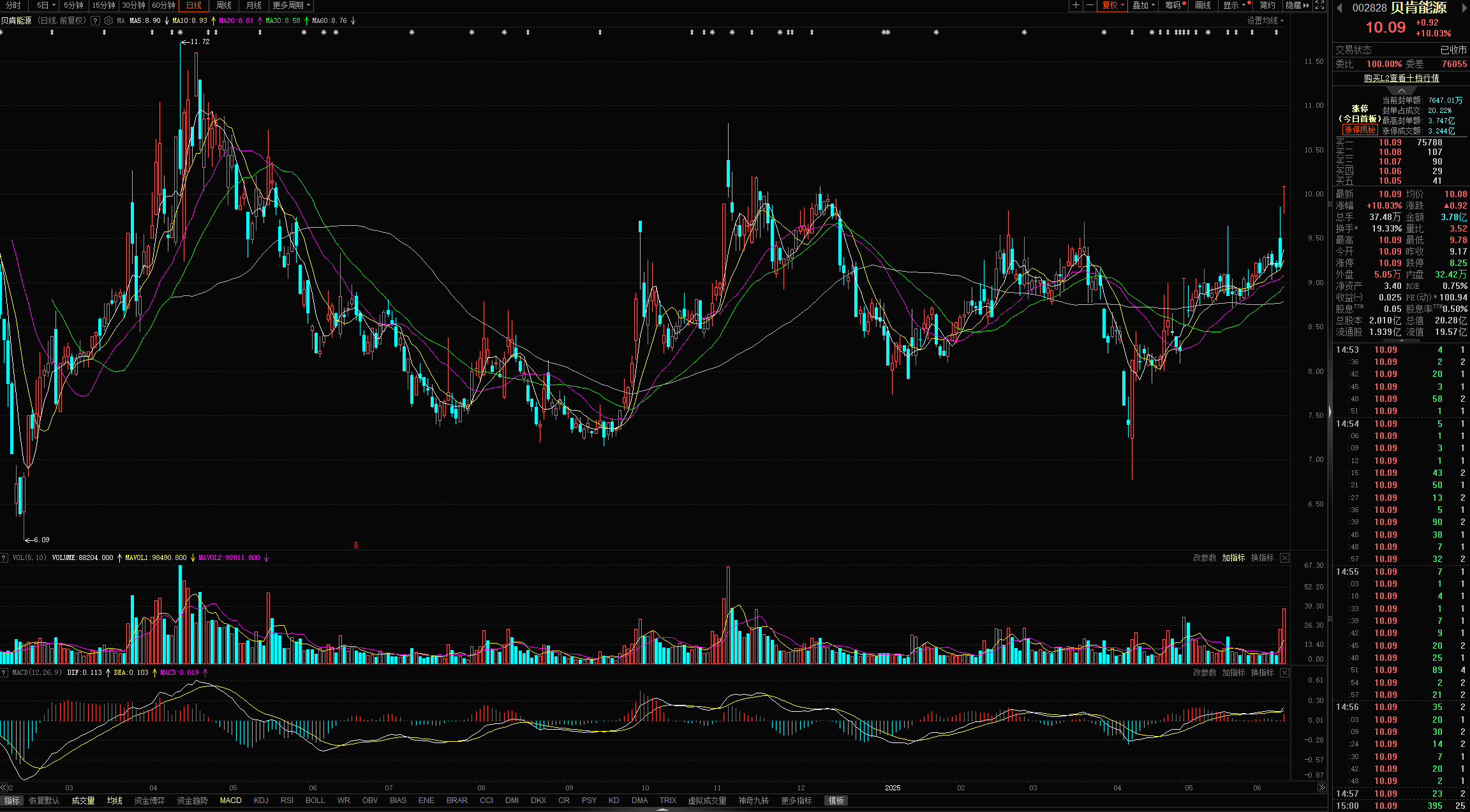
Task: Go to previous stock with left triangle
Action: 1339,8
